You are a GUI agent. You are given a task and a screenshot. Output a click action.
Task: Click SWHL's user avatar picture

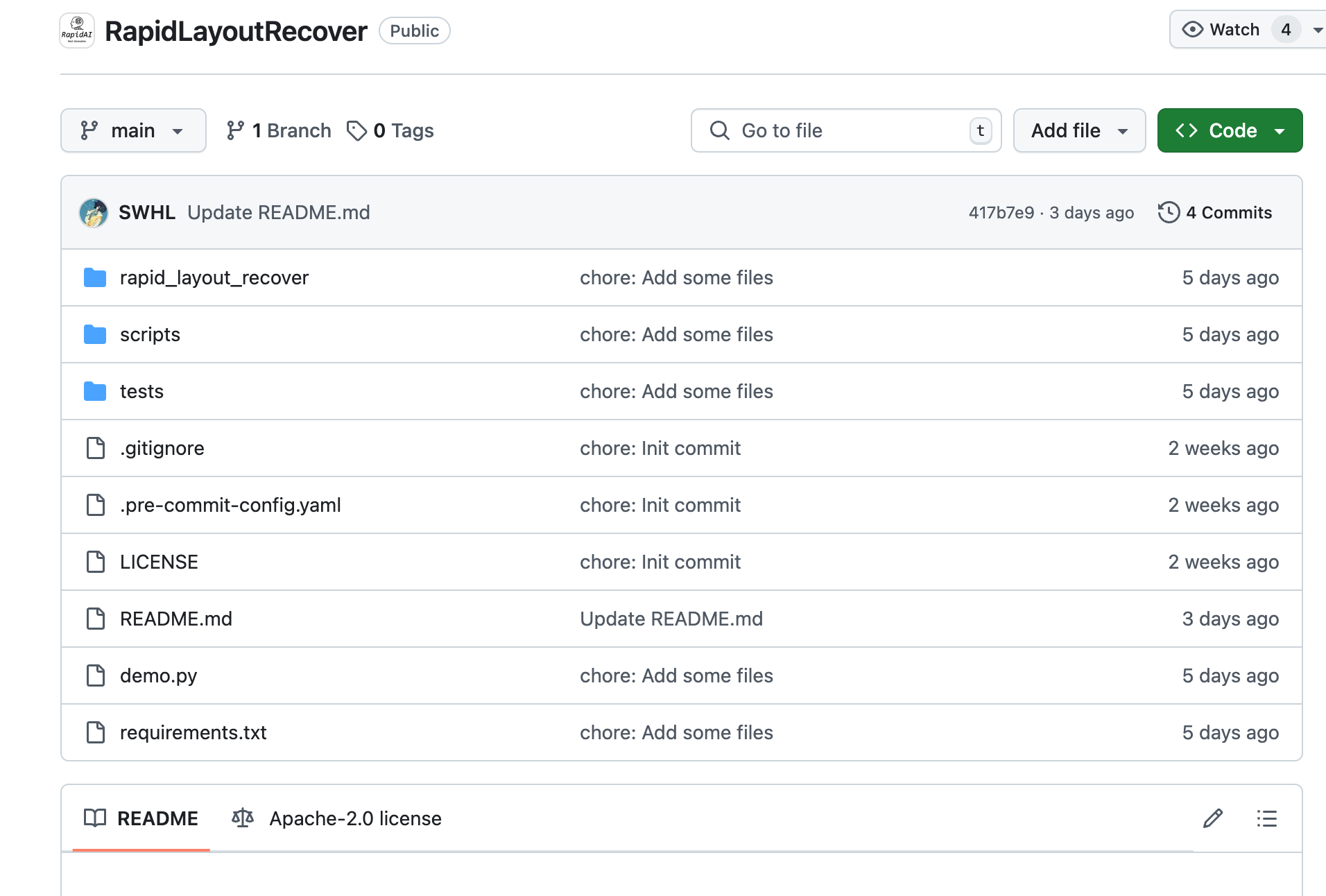[x=94, y=213]
